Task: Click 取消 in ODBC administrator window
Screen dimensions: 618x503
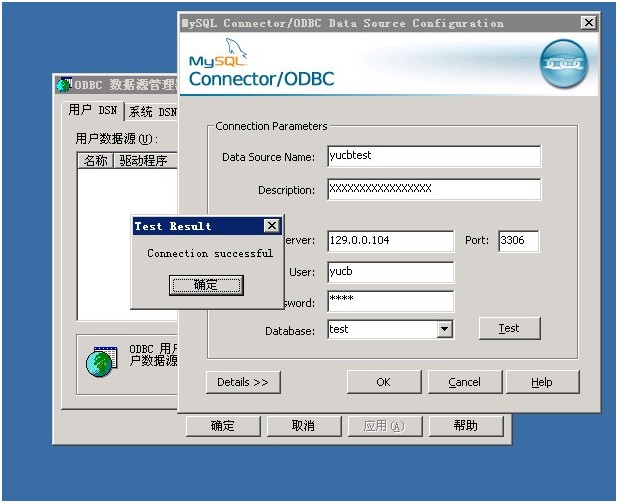Action: 304,426
